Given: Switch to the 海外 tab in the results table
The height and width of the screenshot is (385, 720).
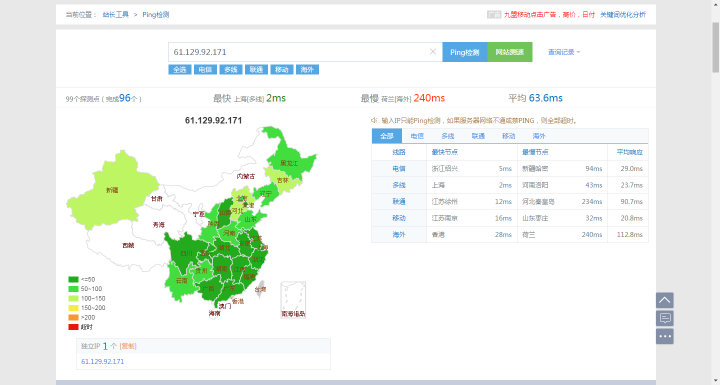Looking at the screenshot, I should coord(539,136).
